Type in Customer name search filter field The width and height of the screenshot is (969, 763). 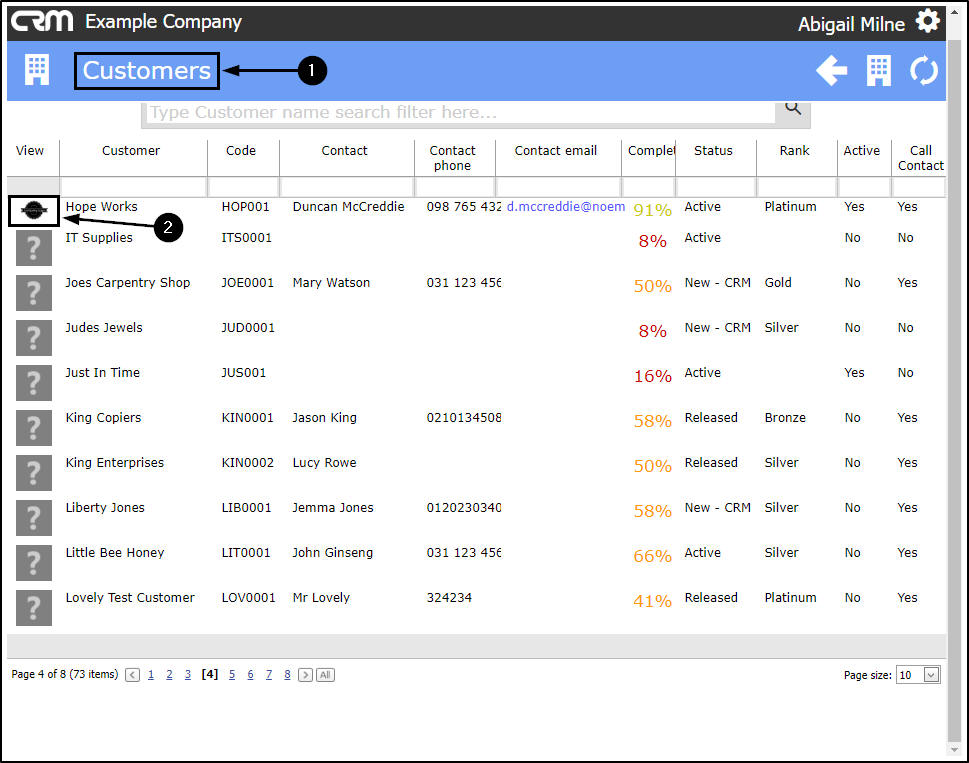coord(460,112)
